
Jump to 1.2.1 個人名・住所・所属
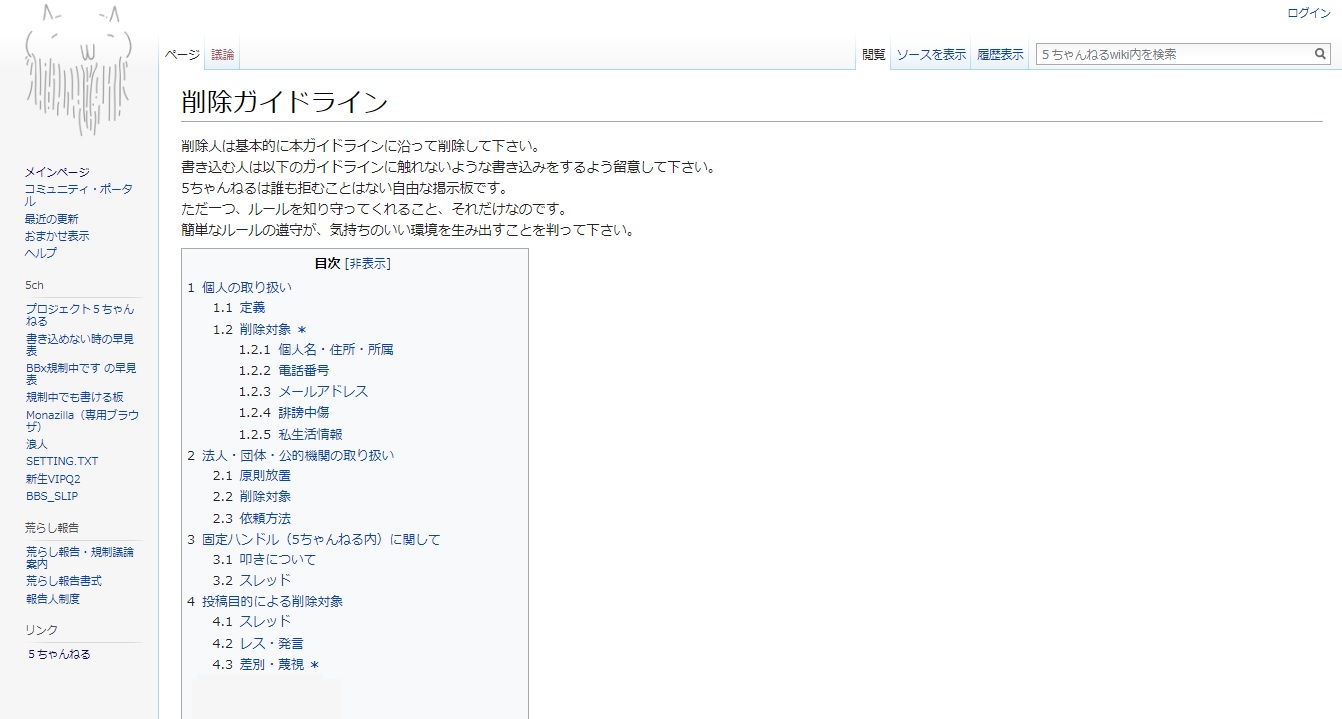(x=316, y=350)
